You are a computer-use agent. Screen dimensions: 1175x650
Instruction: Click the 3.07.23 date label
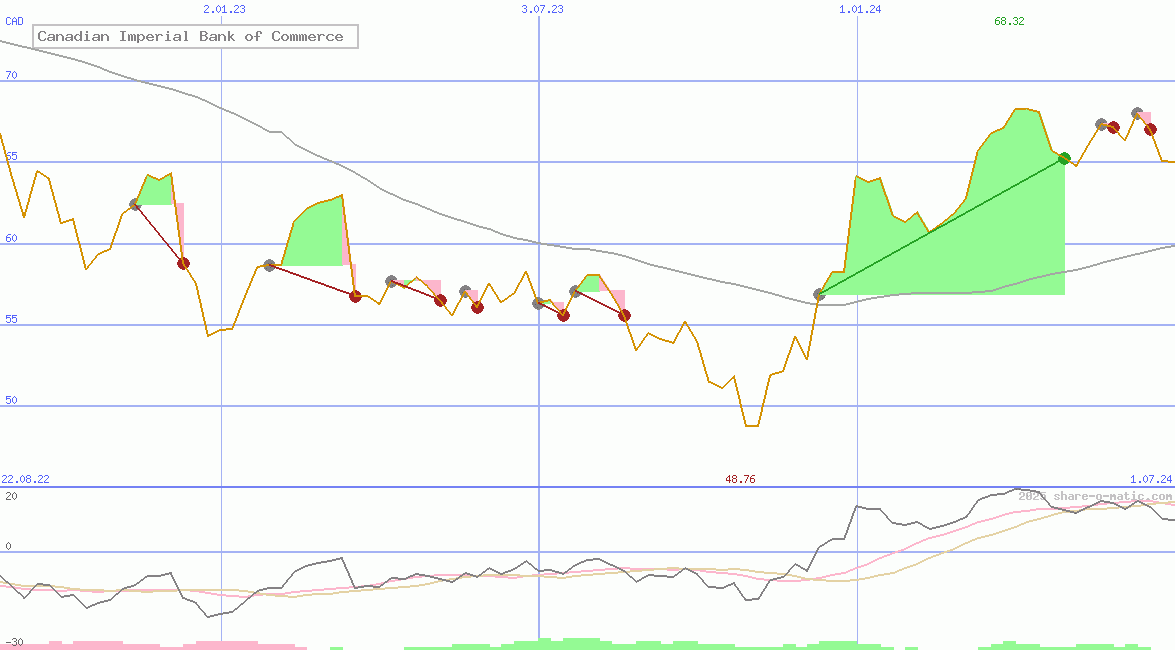(x=543, y=9)
